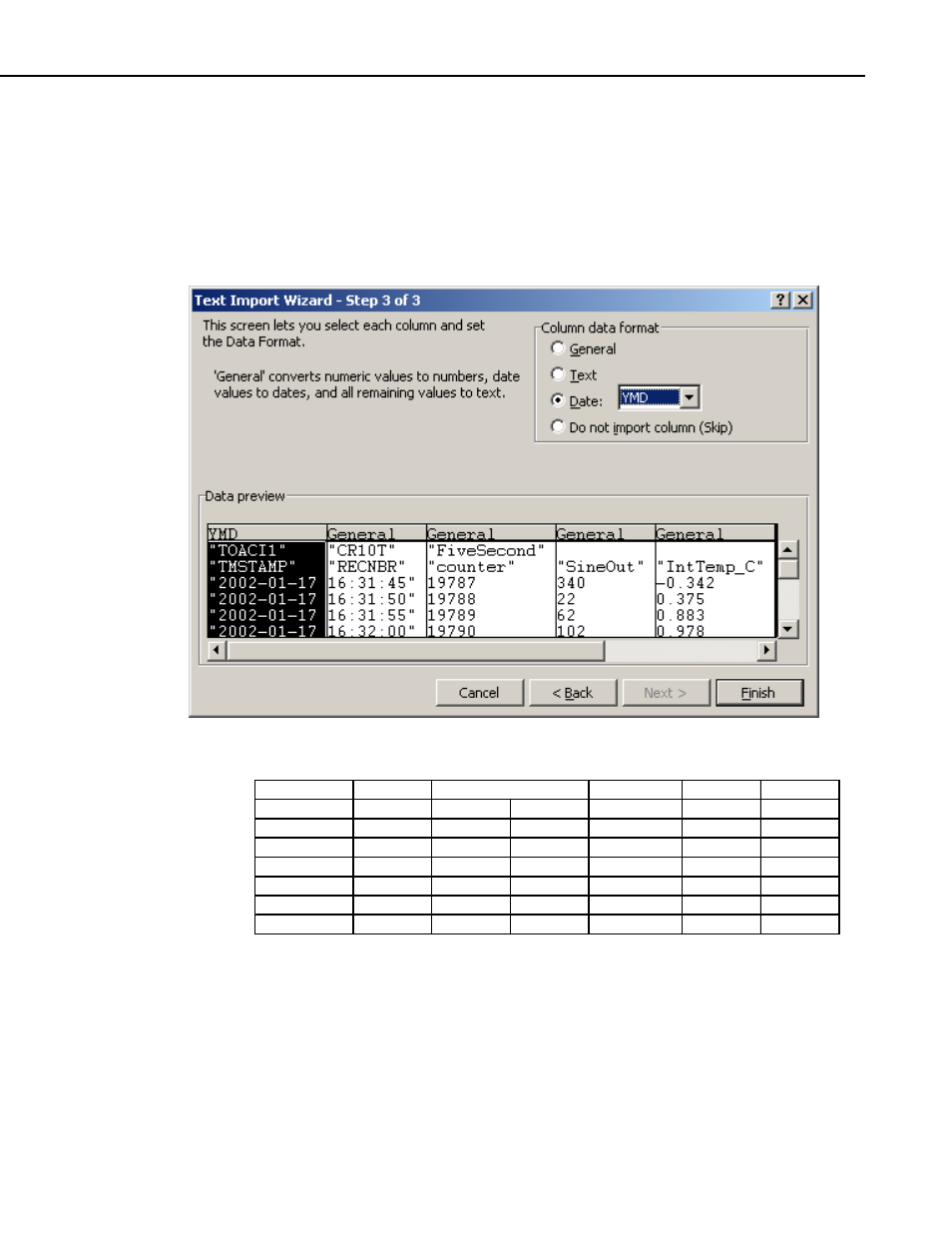
Task: Click the "RECNBR" cell in preview
Action: (x=366, y=567)
